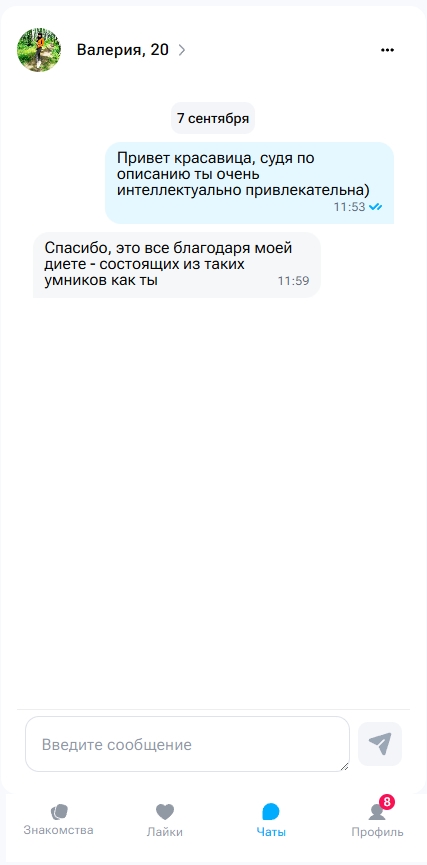Open the Профиль person icon
The height and width of the screenshot is (865, 427).
click(377, 812)
